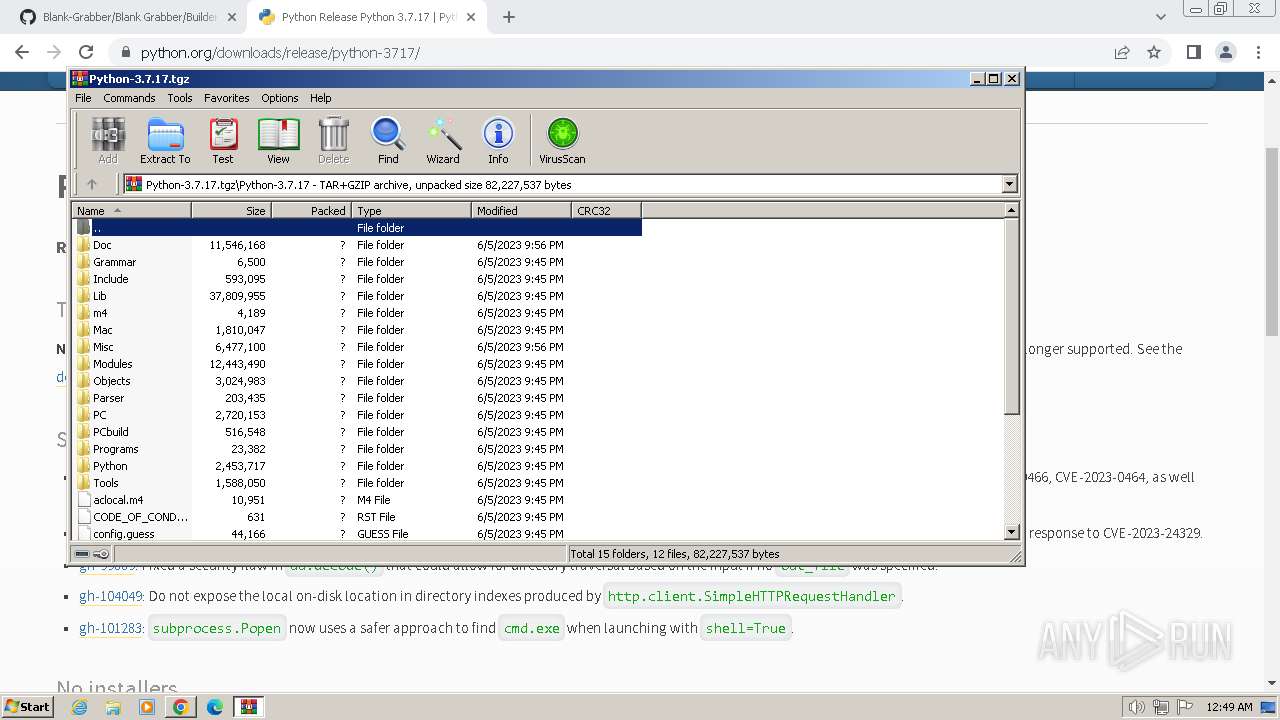
Task: Click the file list scroll up arrow
Action: pyautogui.click(x=1011, y=210)
